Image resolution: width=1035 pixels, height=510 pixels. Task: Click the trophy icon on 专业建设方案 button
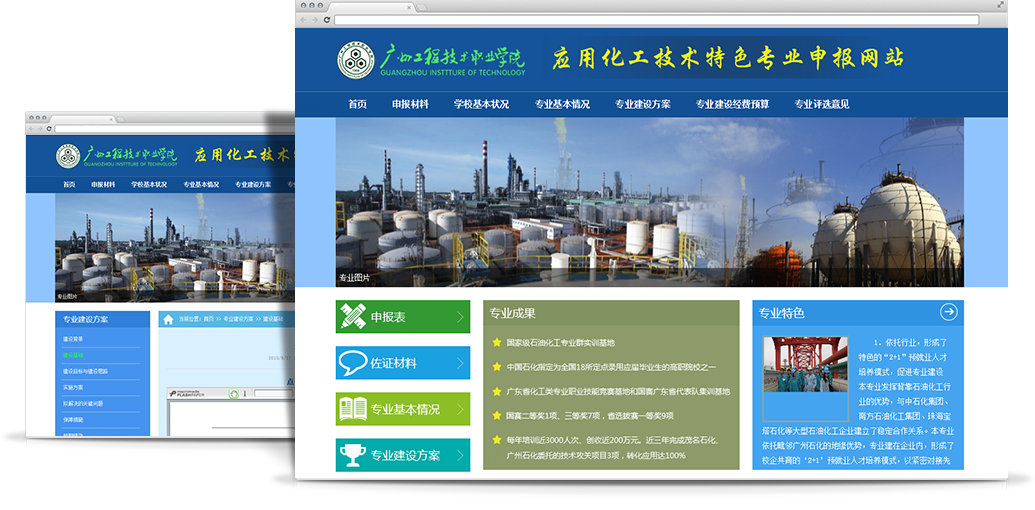[x=353, y=455]
